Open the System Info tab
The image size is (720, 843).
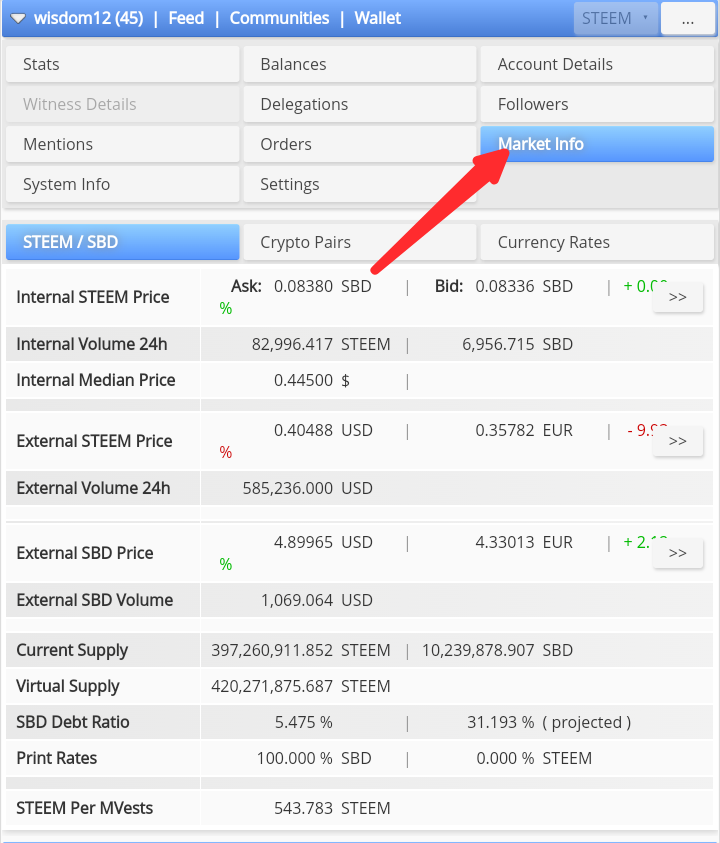click(123, 184)
